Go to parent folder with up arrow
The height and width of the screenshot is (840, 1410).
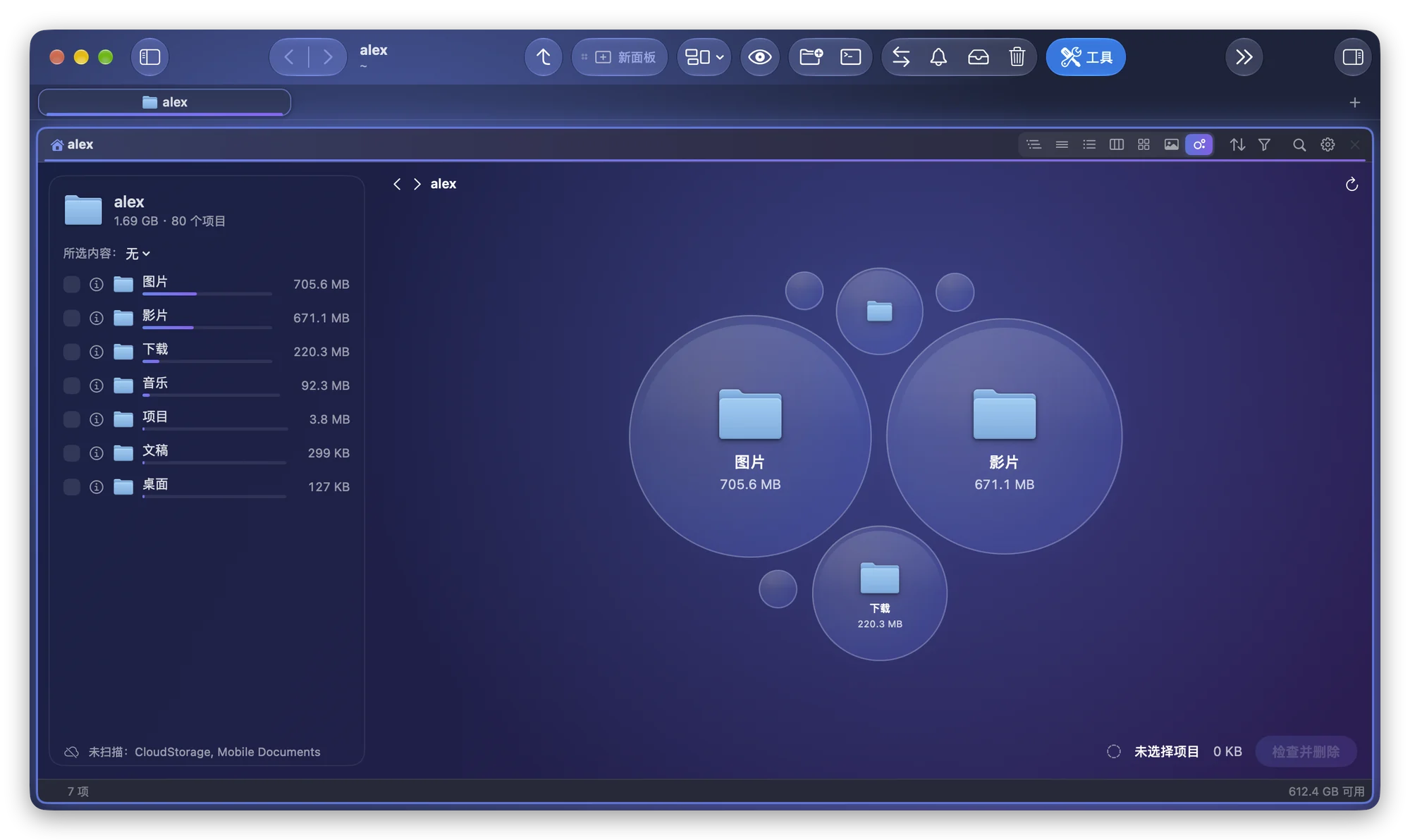click(543, 57)
